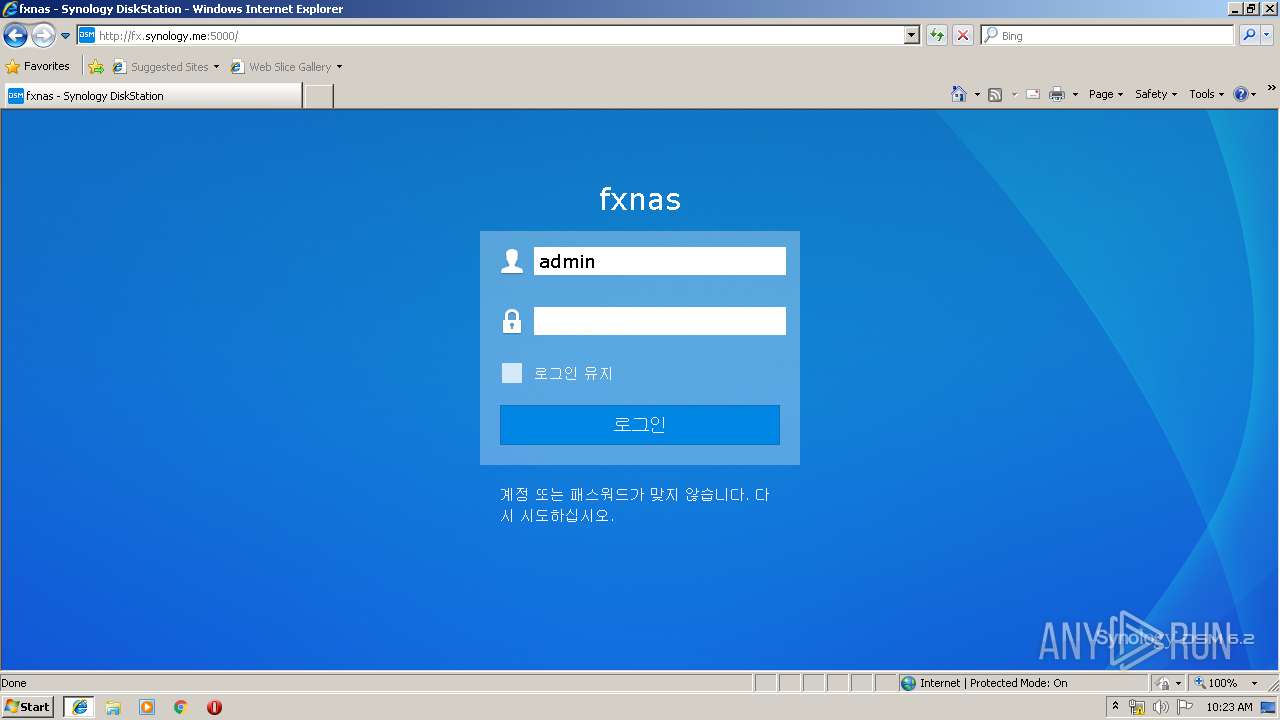The height and width of the screenshot is (720, 1280).
Task: Click the zoom magnifier status icon
Action: pos(1199,683)
